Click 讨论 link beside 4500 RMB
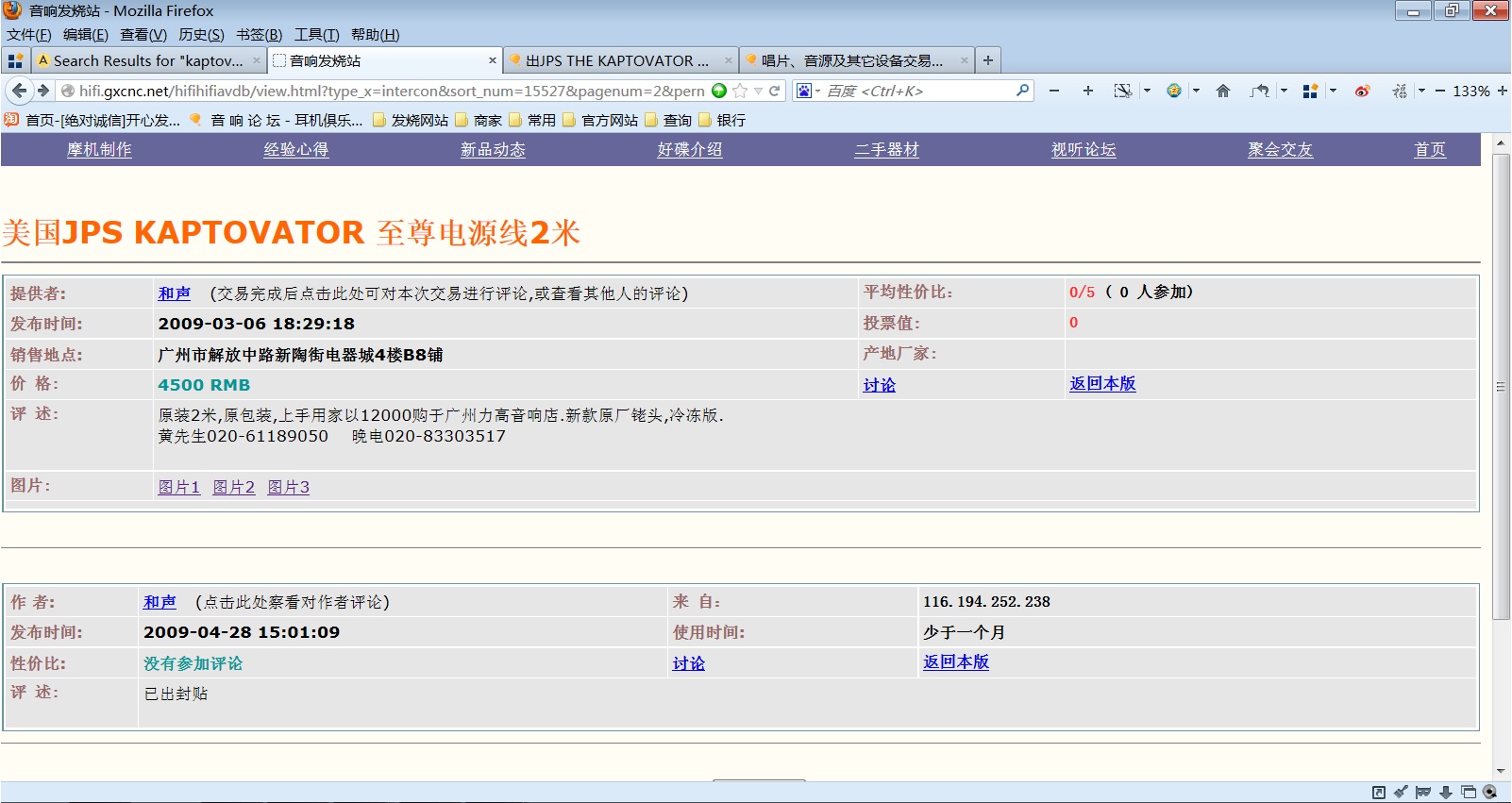The image size is (1512, 803). (x=880, y=385)
